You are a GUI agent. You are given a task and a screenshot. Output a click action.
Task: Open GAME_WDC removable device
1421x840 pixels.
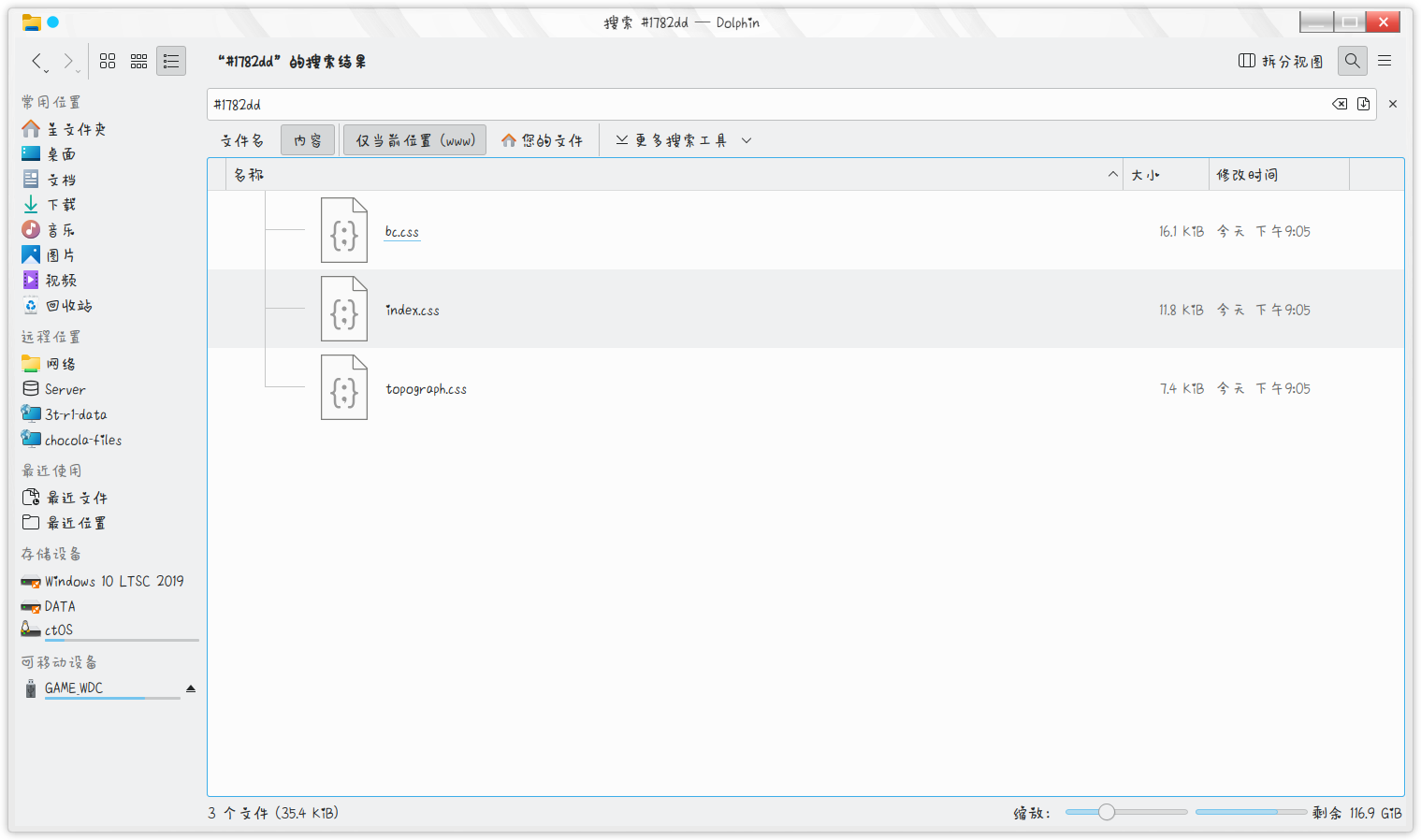click(99, 688)
